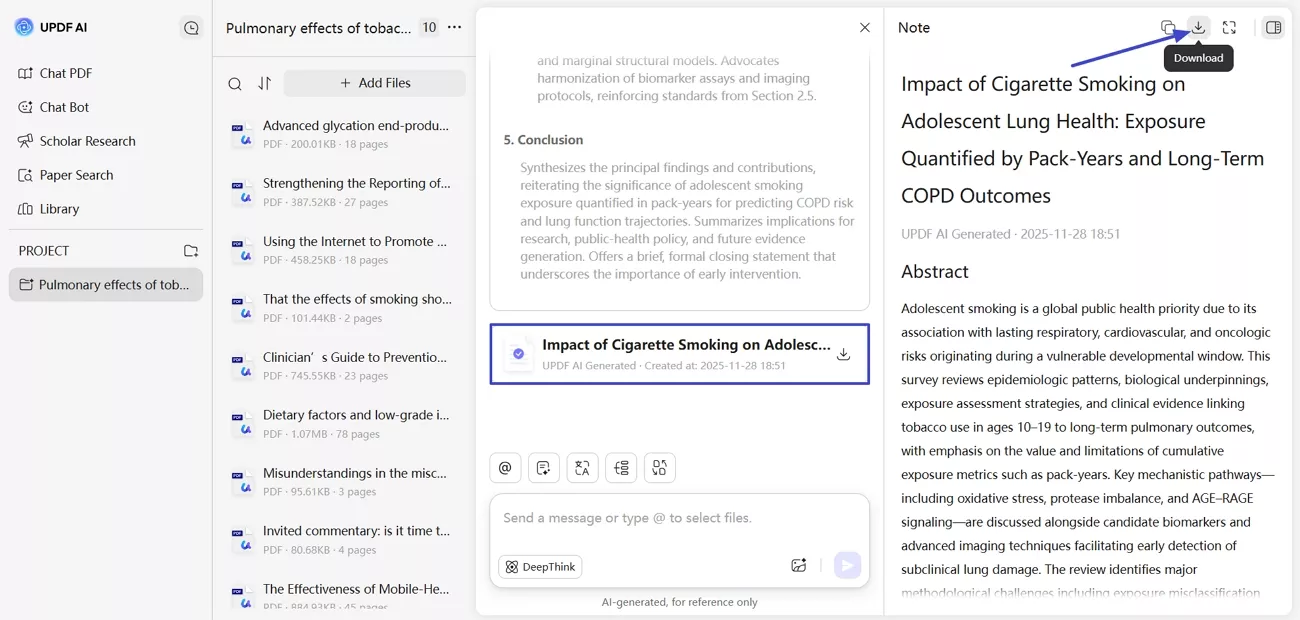Select the Chat PDF sidebar item
The height and width of the screenshot is (620, 1300).
64,73
